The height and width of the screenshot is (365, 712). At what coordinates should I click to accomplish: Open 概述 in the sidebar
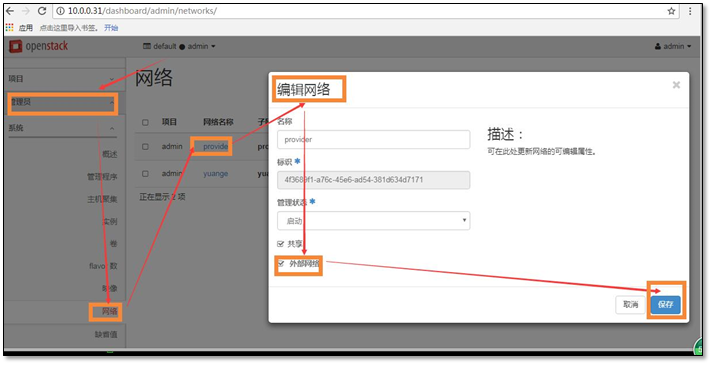click(x=109, y=154)
